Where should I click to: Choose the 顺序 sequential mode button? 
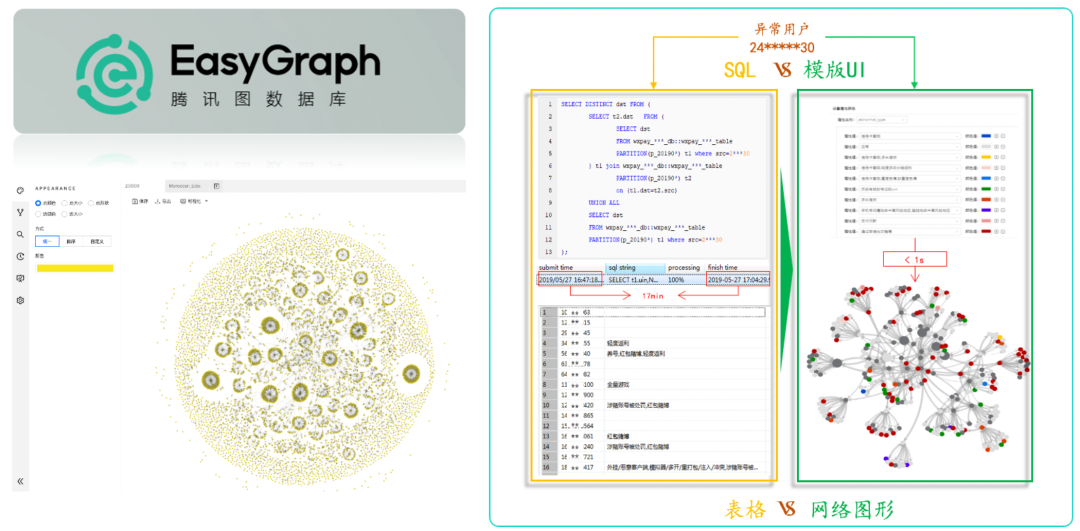pos(71,241)
